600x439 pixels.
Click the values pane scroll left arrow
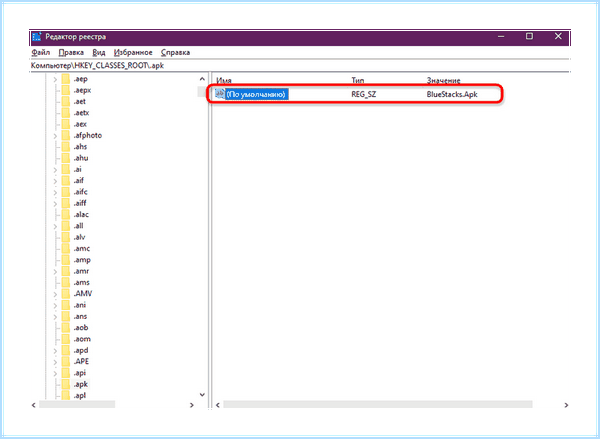click(x=218, y=405)
